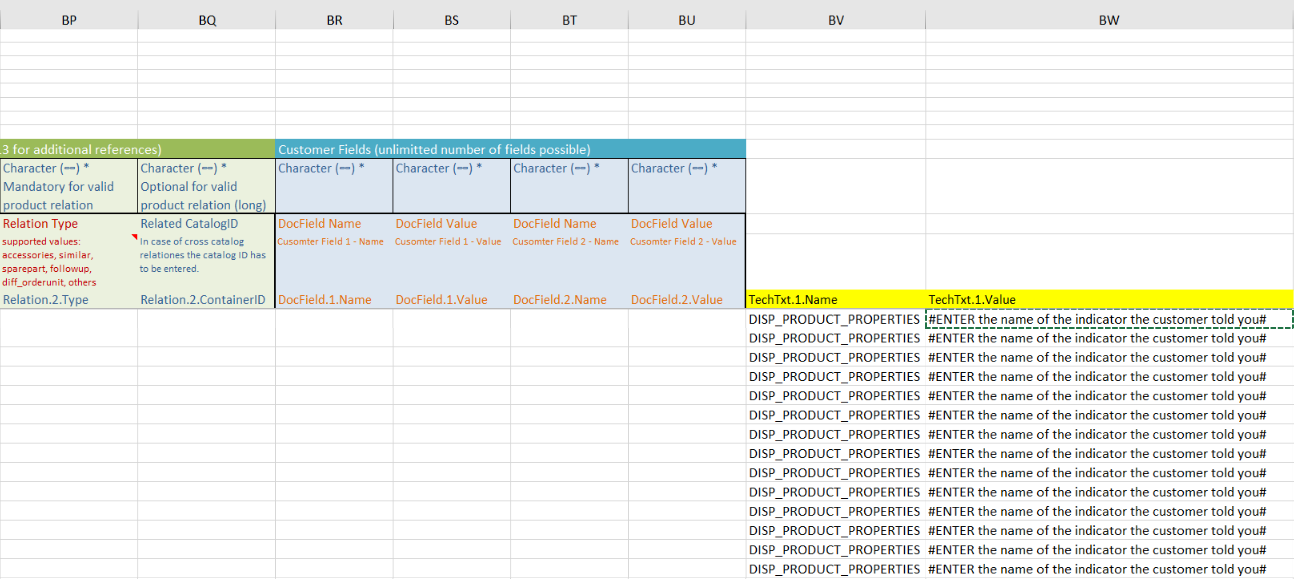This screenshot has height=579, width=1294.
Task: Select the "Relation Type" cell
Action: [40, 224]
